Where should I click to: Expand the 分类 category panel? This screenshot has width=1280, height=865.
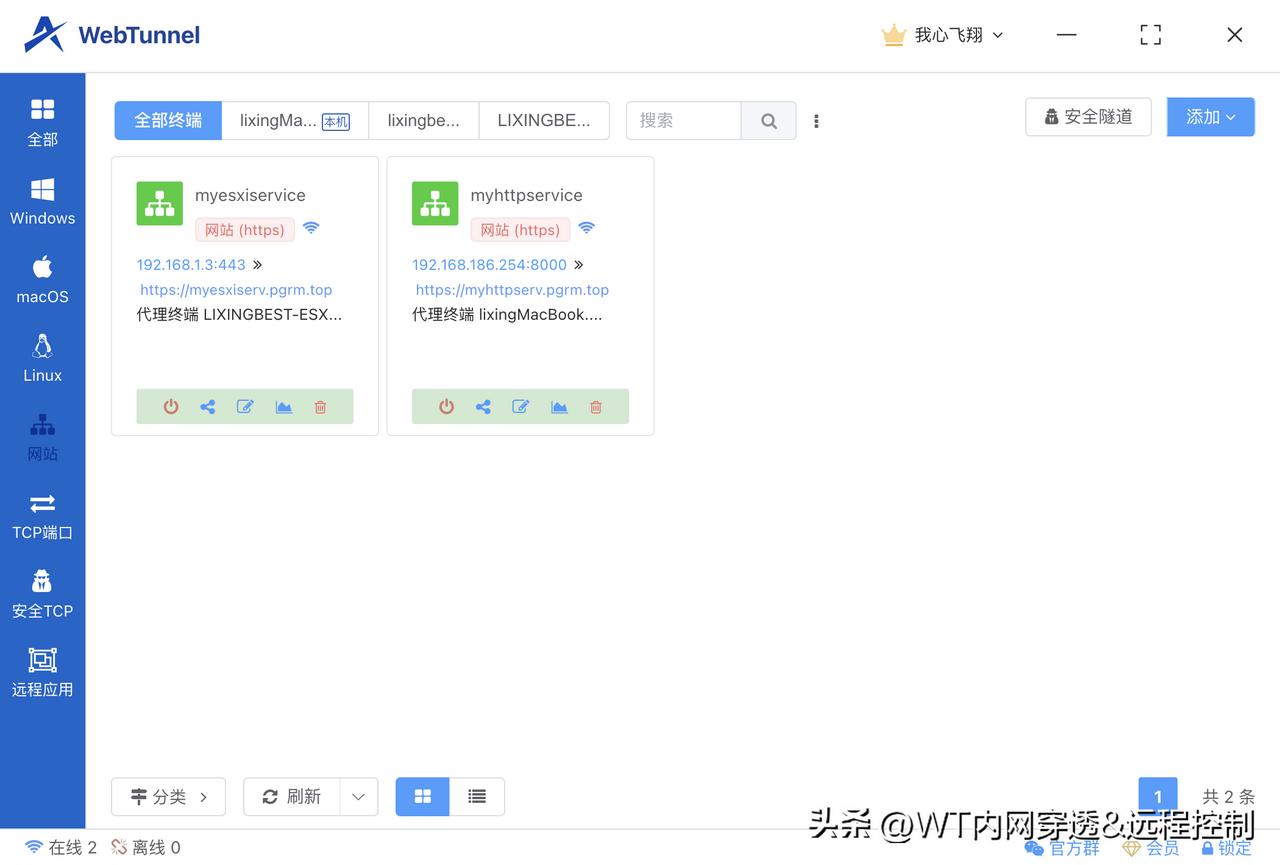(x=169, y=797)
